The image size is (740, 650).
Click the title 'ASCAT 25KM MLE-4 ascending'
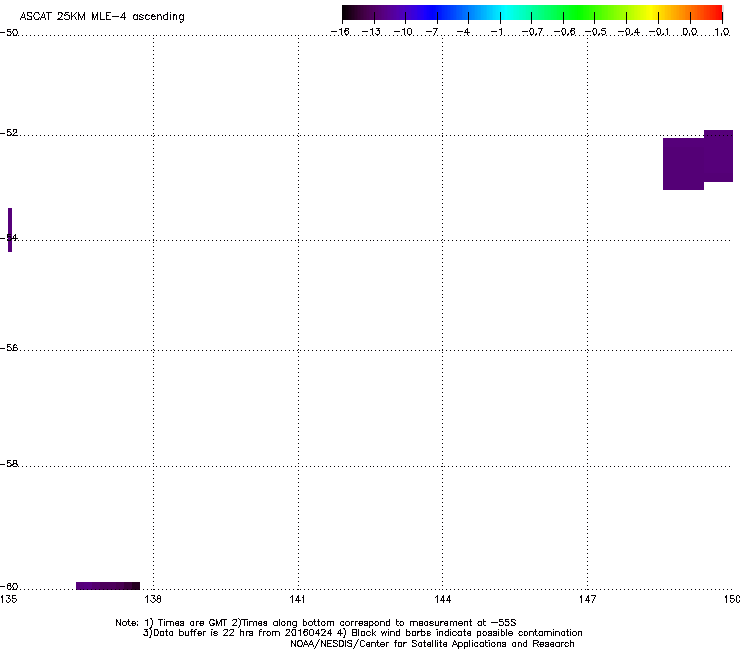point(102,17)
